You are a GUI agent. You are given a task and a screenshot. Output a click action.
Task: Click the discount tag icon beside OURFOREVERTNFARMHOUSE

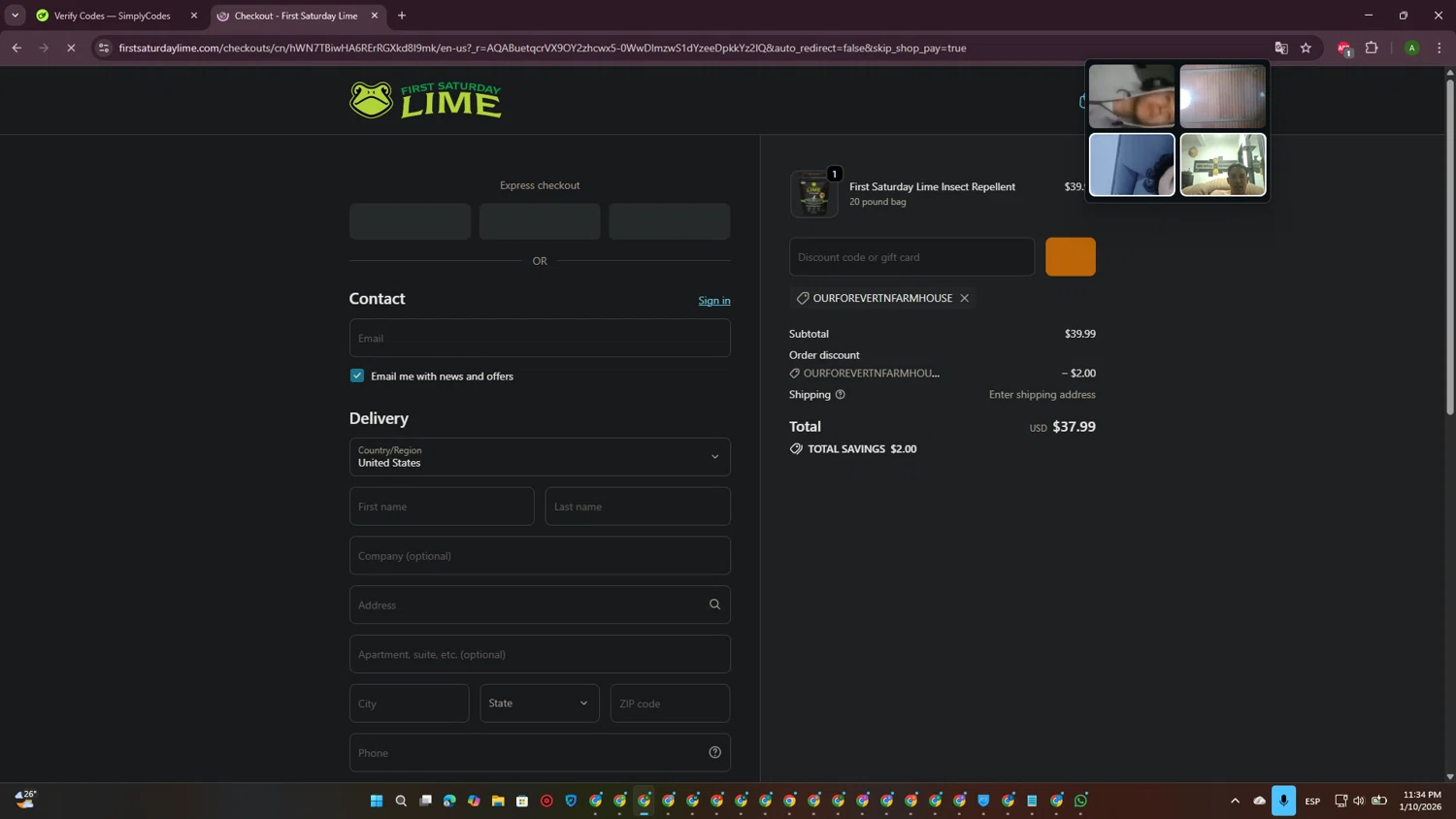pos(803,298)
